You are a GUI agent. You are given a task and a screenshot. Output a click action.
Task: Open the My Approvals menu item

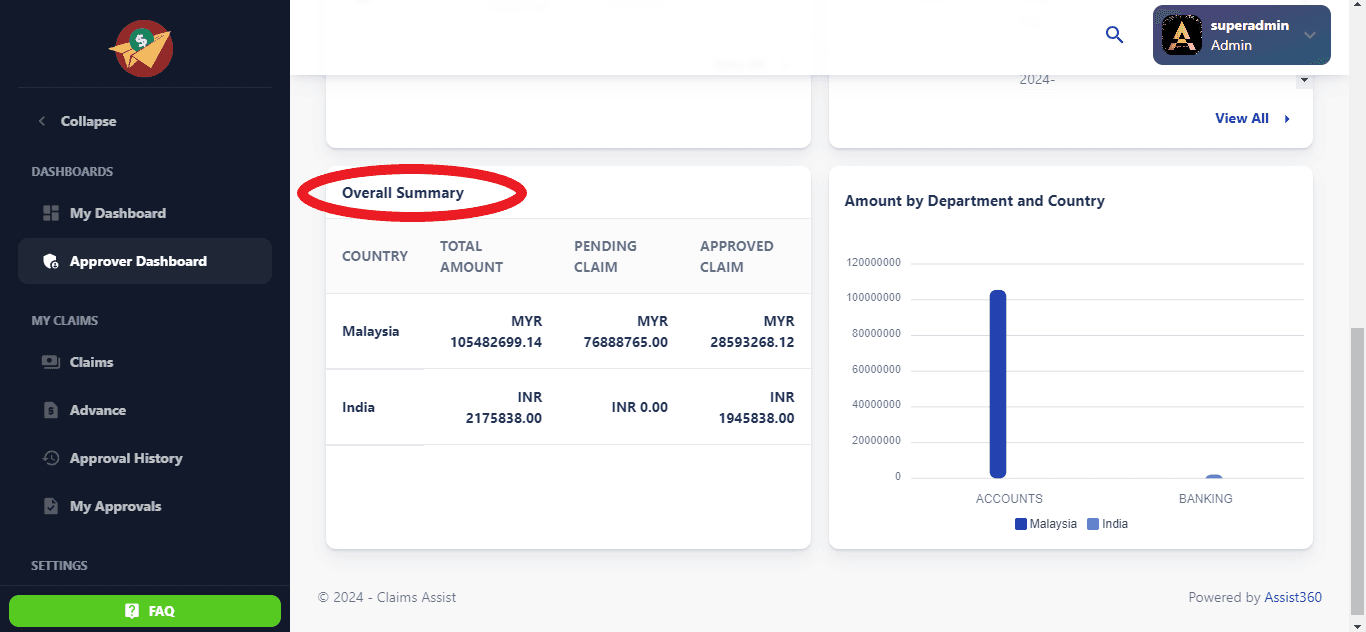point(115,506)
